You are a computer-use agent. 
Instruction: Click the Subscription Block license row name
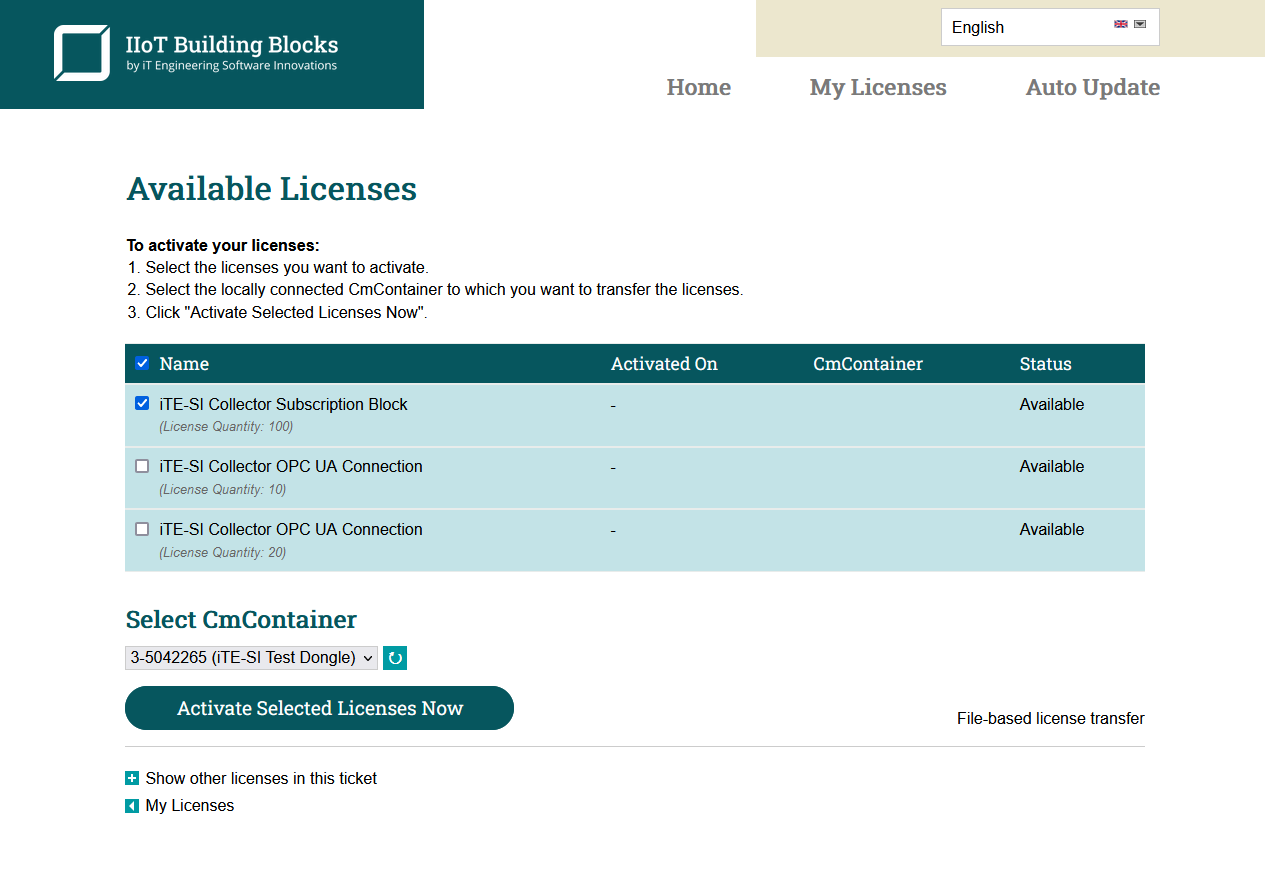point(283,404)
